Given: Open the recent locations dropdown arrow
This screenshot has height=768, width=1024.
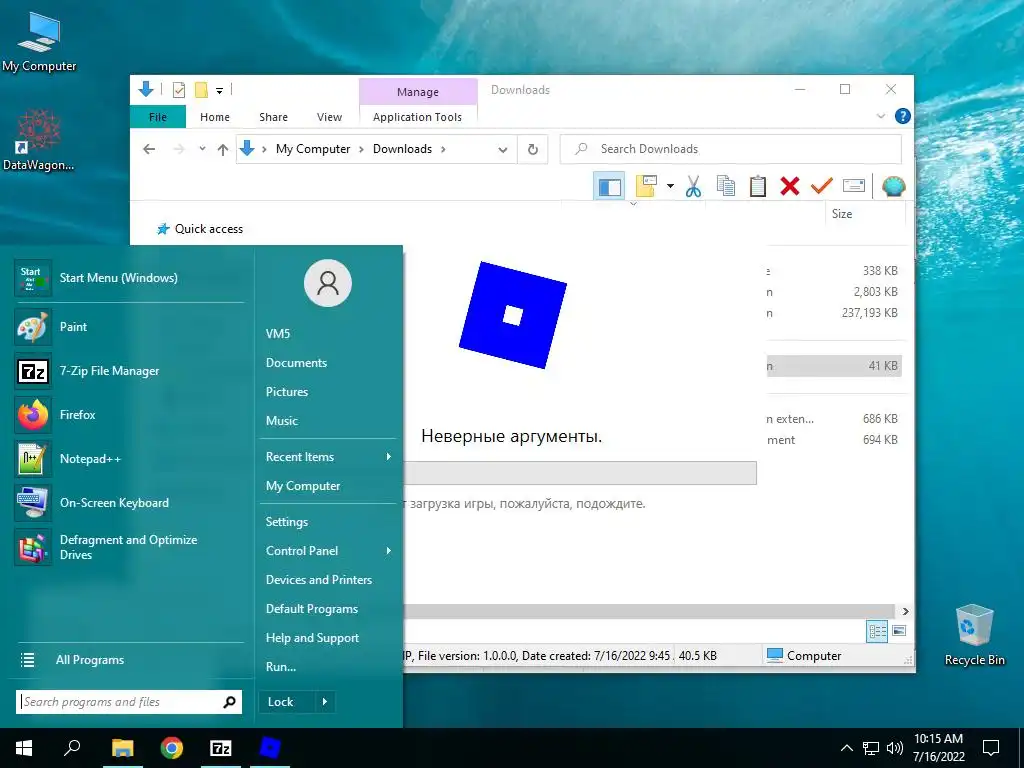Looking at the screenshot, I should pyautogui.click(x=202, y=149).
